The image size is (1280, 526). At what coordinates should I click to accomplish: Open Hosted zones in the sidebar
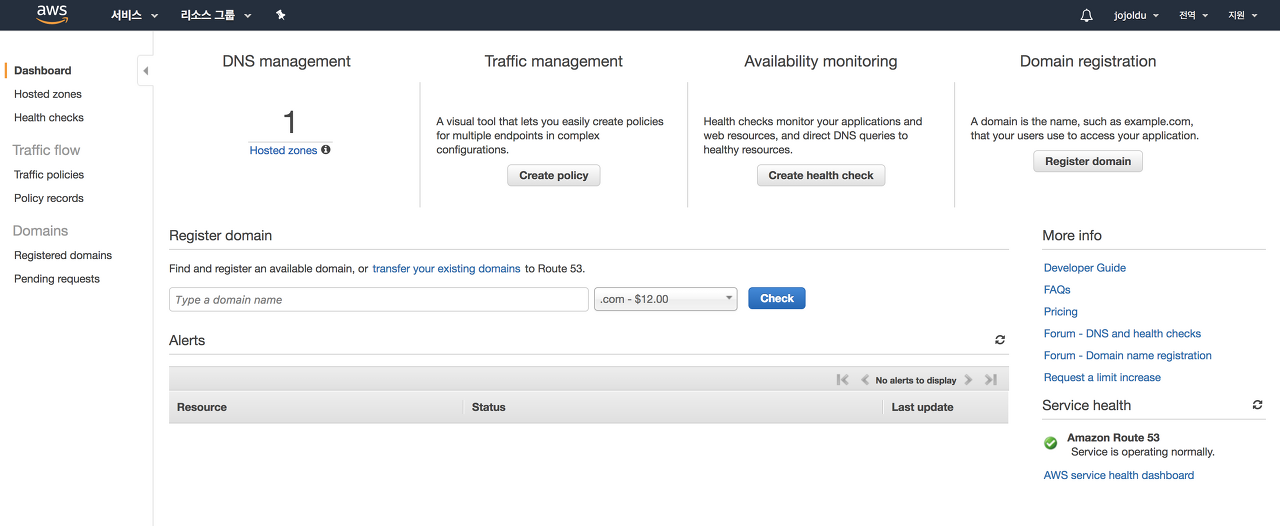[48, 94]
